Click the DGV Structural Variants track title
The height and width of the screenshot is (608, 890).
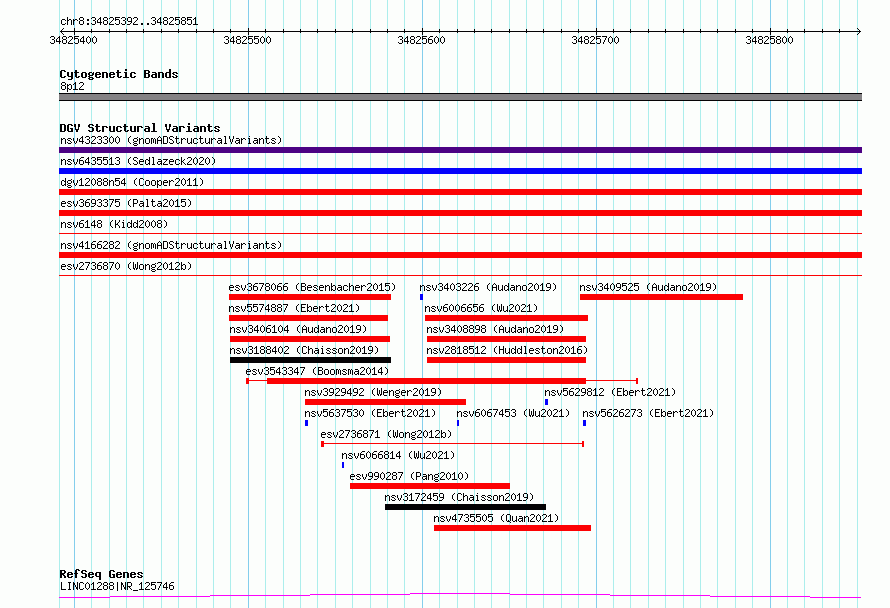(x=140, y=128)
